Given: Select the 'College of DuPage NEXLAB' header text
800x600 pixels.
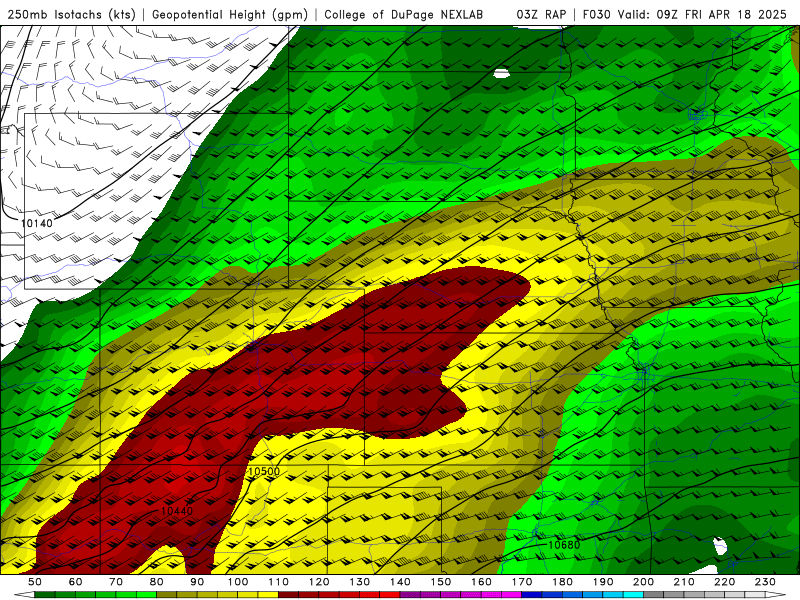Looking at the screenshot, I should [404, 14].
